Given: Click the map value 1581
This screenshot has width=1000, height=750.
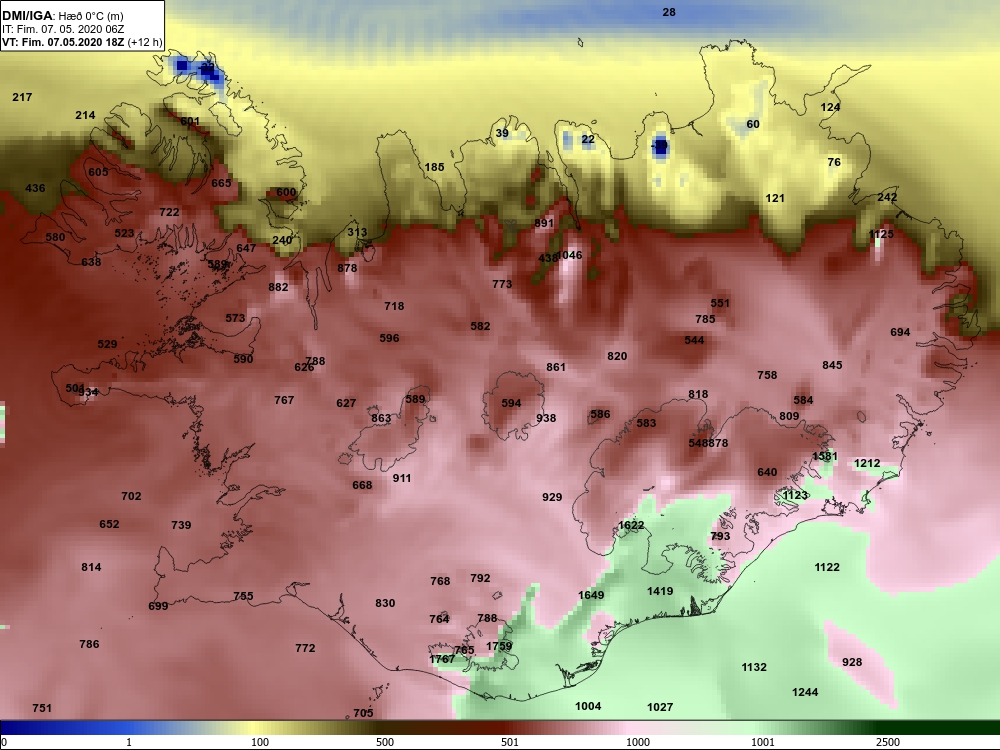Looking at the screenshot, I should coord(825,457).
